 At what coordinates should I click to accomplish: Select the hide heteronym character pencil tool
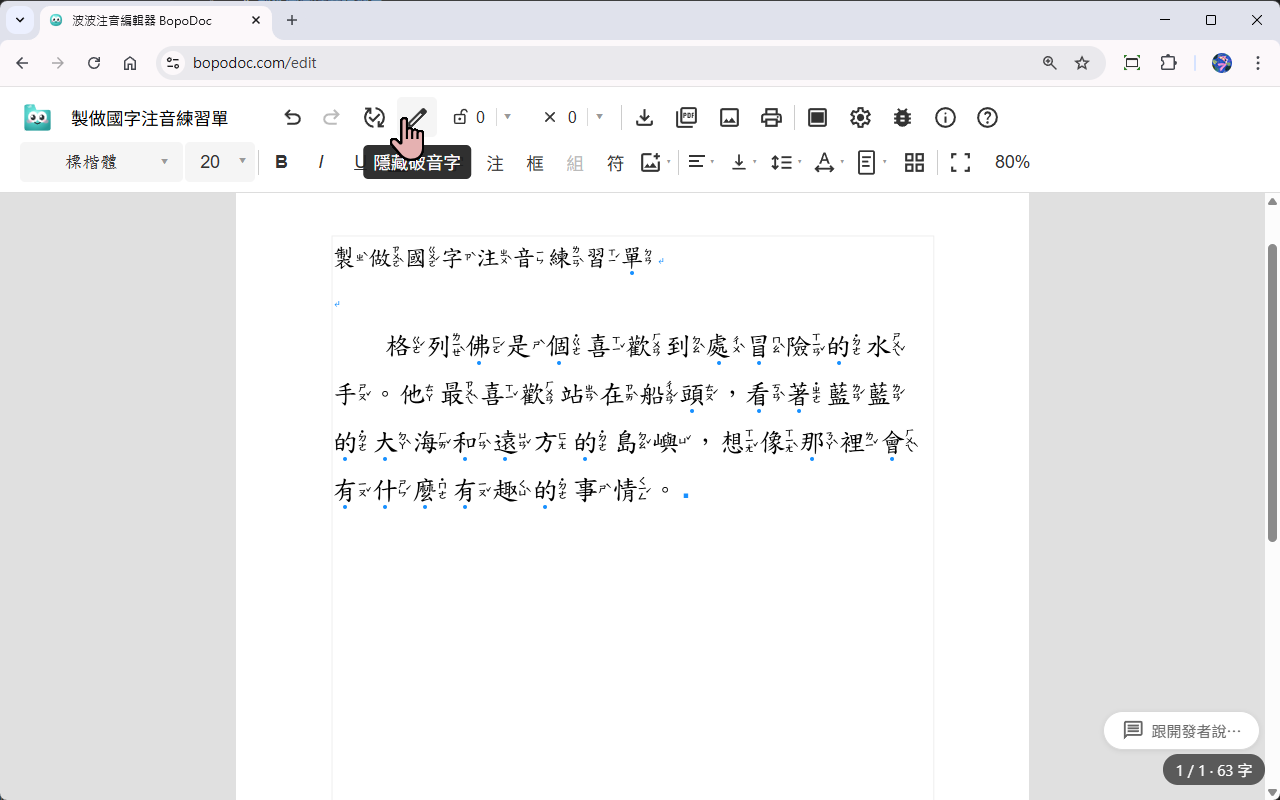pos(415,117)
